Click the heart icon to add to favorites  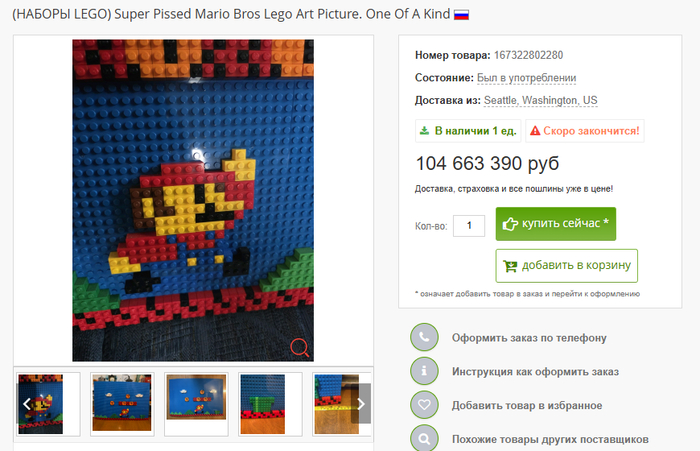click(424, 405)
